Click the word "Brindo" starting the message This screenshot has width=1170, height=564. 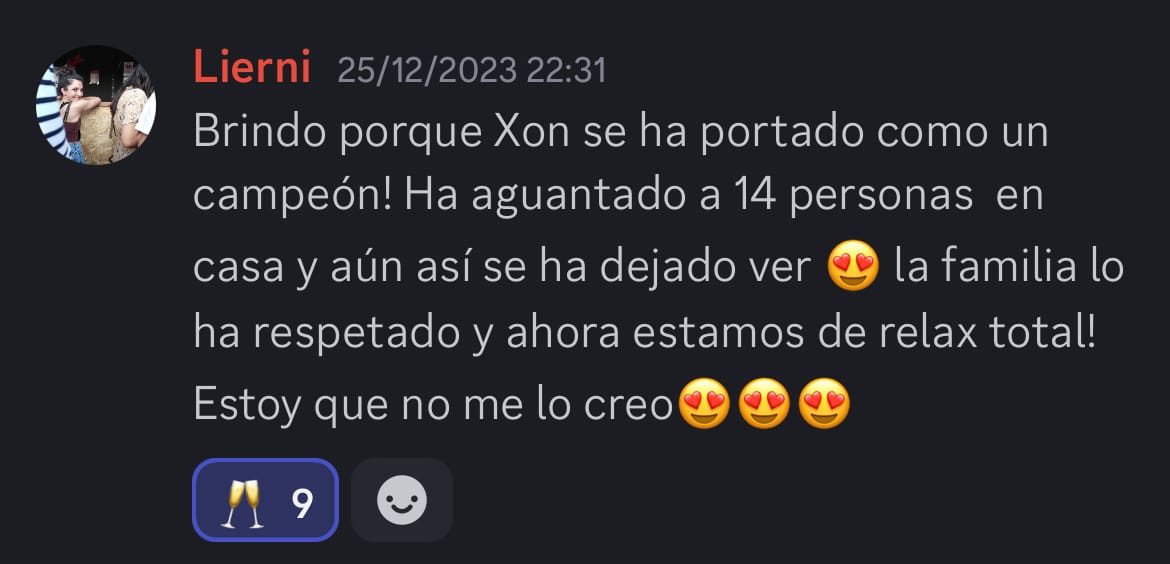pyautogui.click(x=260, y=132)
